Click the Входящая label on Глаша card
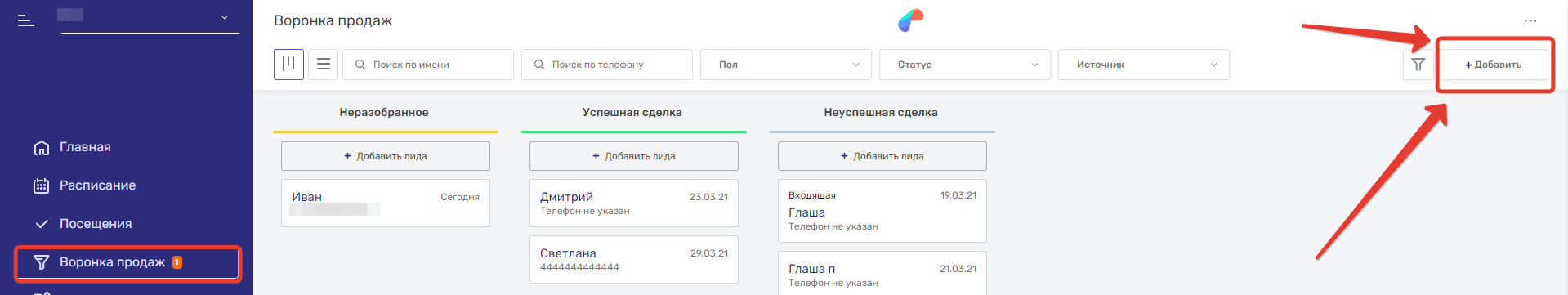 point(812,195)
